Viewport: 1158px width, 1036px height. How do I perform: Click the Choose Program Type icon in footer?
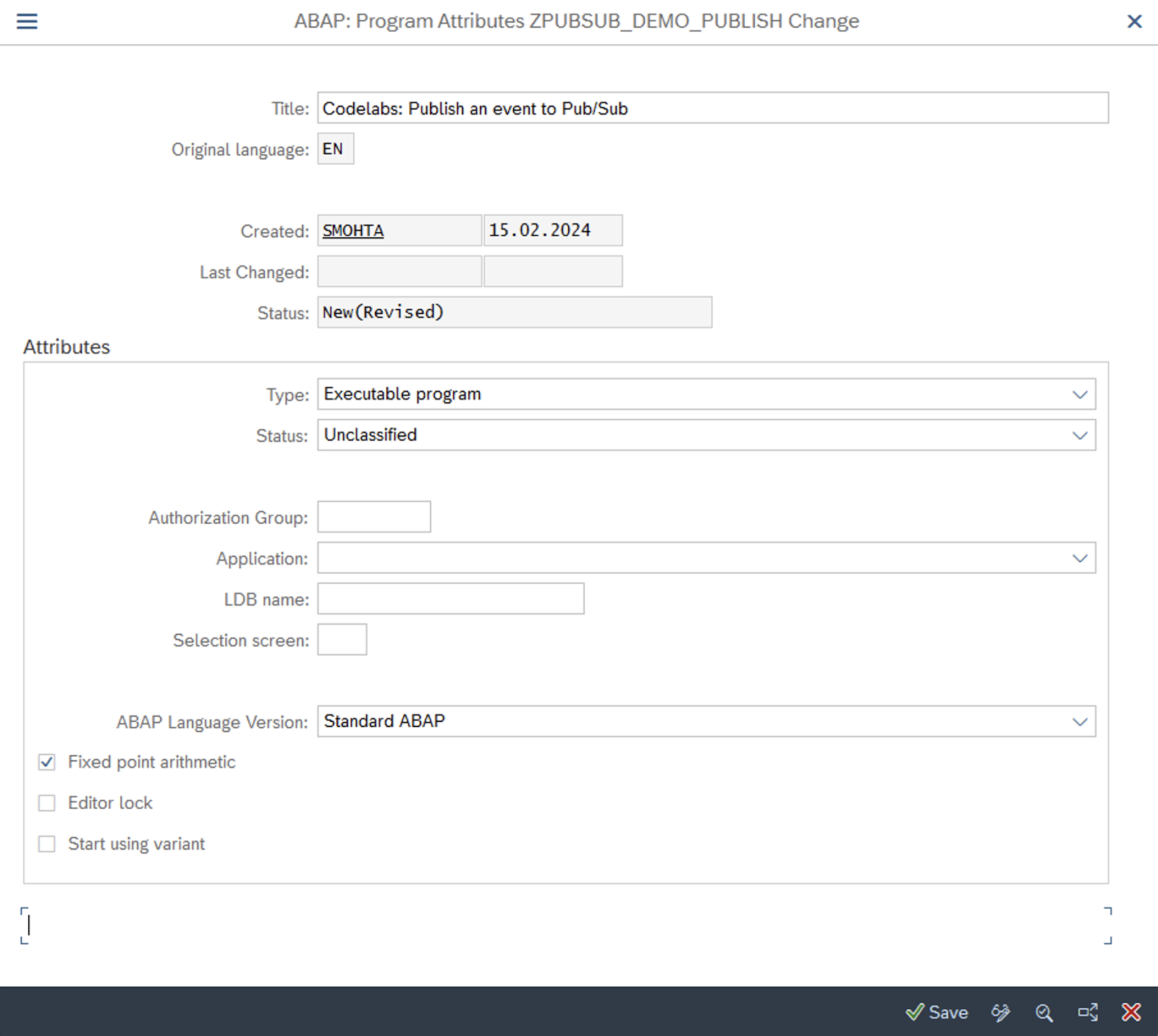(x=1088, y=1012)
